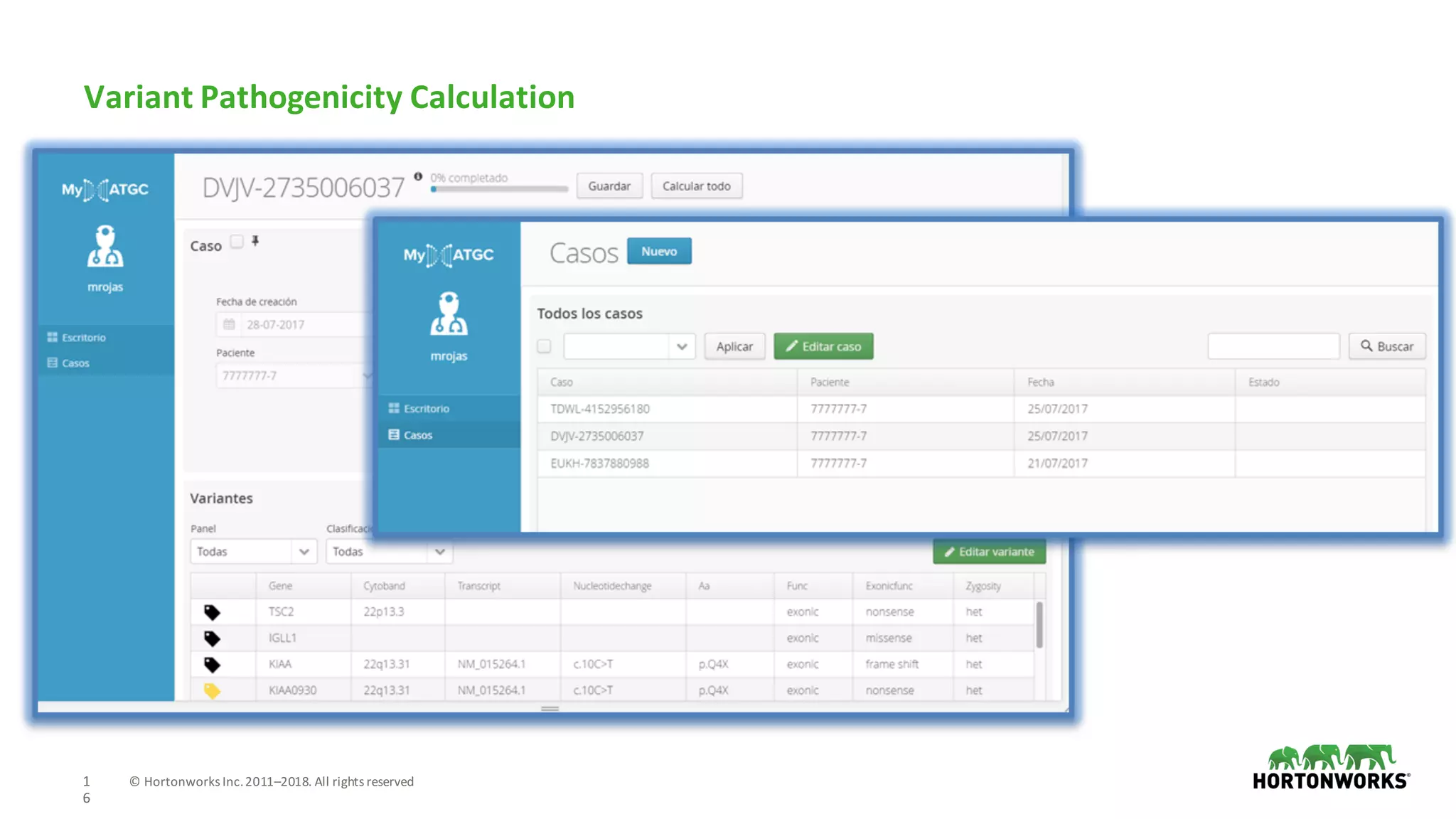Click the Hortonworks elephant logo
The height and width of the screenshot is (819, 1456).
(1332, 767)
